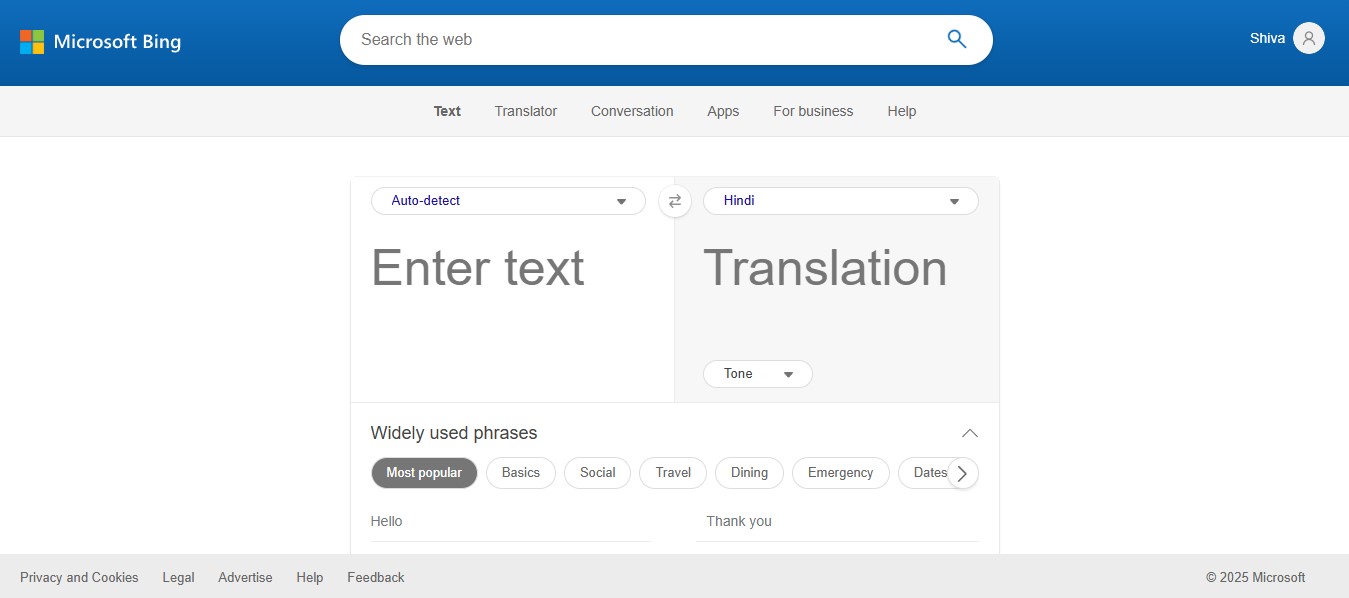Select the Travel phrases chip
Screen dimensions: 1349x598
pyautogui.click(x=672, y=472)
